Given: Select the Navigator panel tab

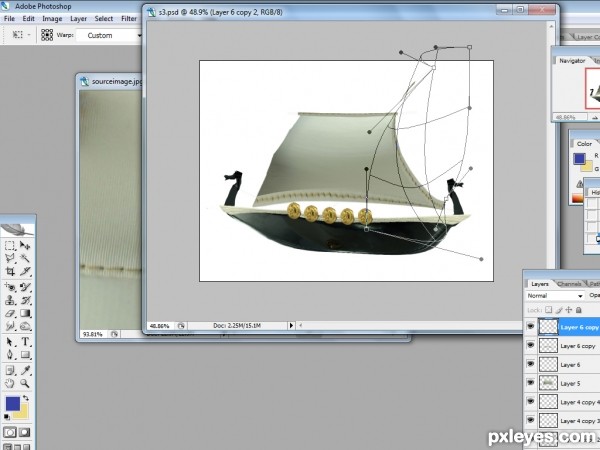Looking at the screenshot, I should (572, 60).
